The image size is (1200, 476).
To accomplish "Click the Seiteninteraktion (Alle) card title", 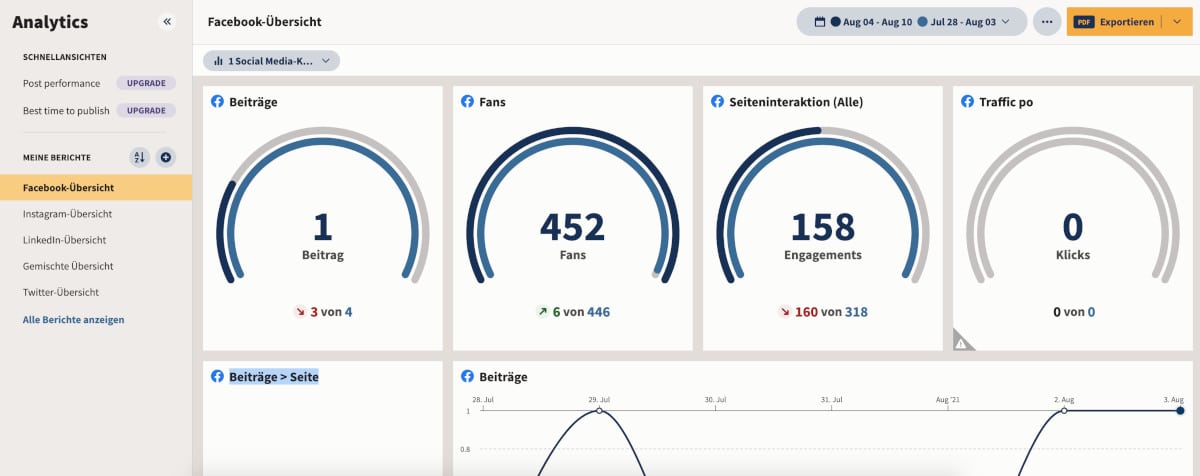I will pyautogui.click(x=796, y=102).
